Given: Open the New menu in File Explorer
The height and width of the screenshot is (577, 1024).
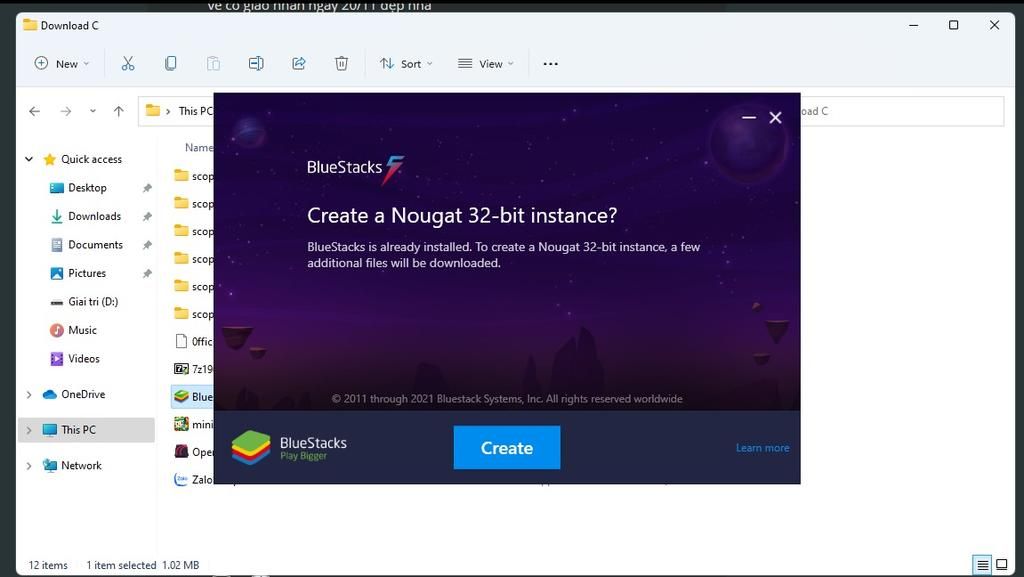Looking at the screenshot, I should click(x=62, y=63).
